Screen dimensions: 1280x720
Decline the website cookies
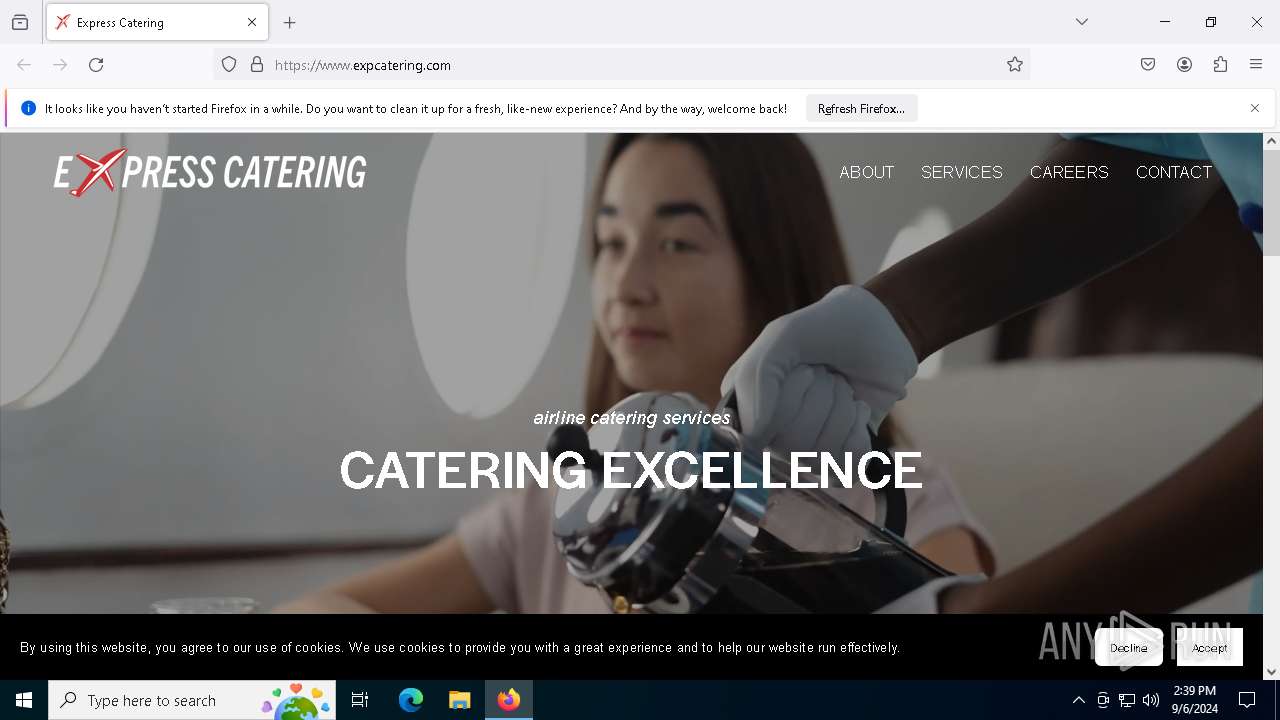[x=1128, y=648]
